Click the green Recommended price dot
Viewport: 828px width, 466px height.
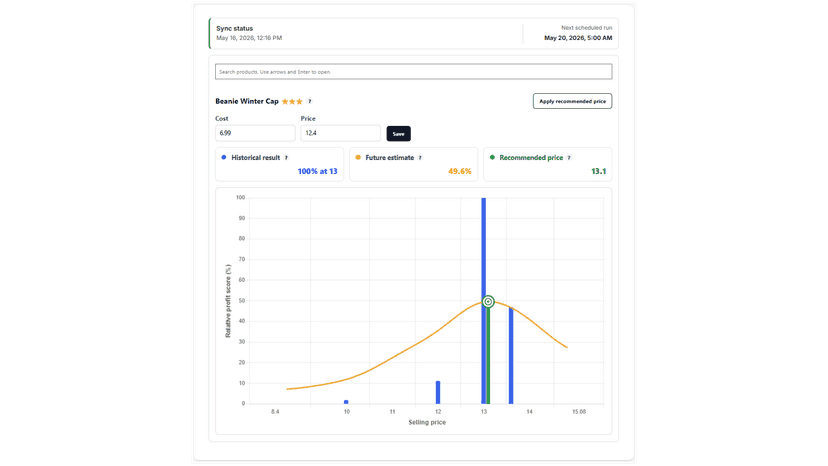(492, 157)
